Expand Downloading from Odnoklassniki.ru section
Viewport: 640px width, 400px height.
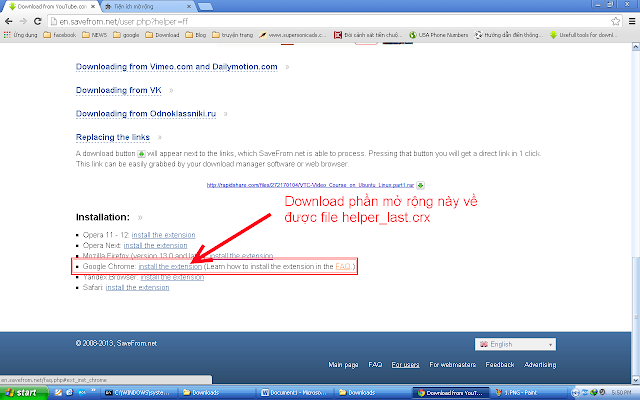click(x=146, y=114)
